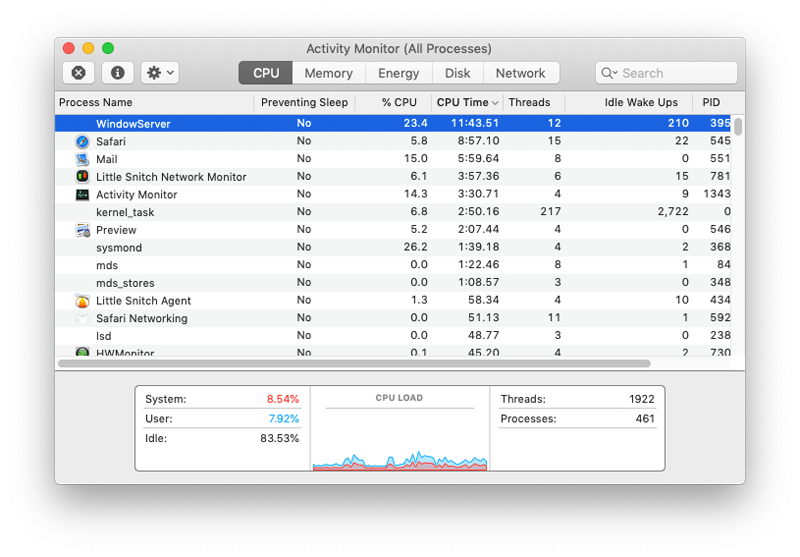This screenshot has height=557, width=800.
Task: Click the window title Activity Monitor
Action: (399, 48)
